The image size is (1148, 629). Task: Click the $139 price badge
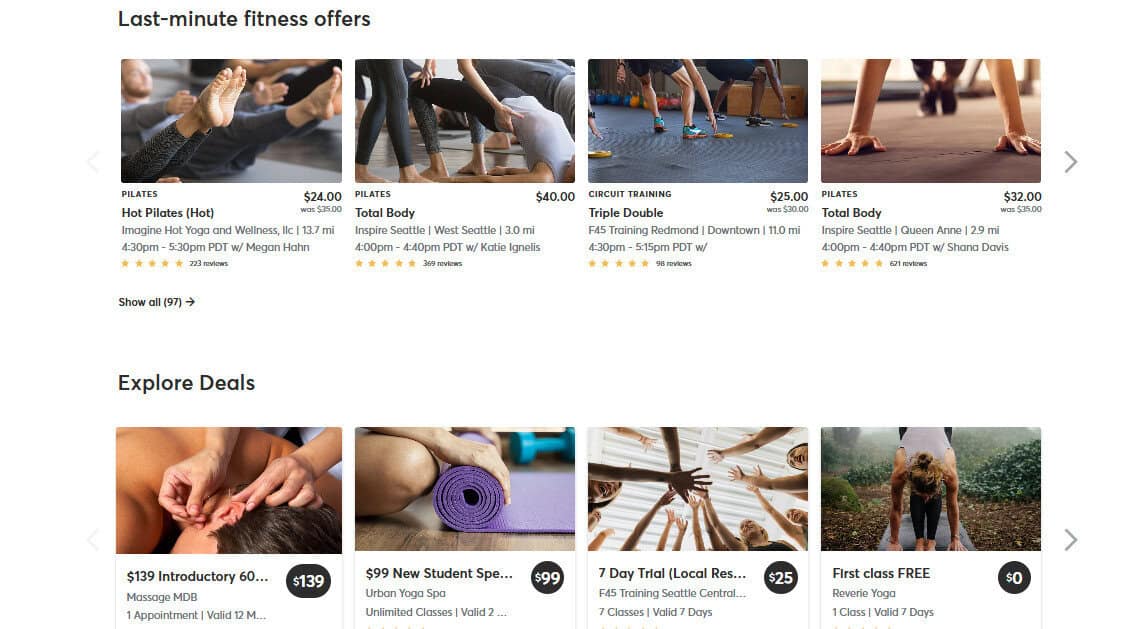click(308, 581)
